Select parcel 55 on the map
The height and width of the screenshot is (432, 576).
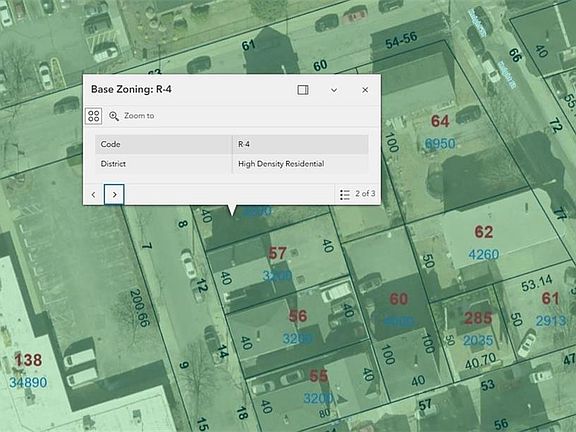pos(318,376)
